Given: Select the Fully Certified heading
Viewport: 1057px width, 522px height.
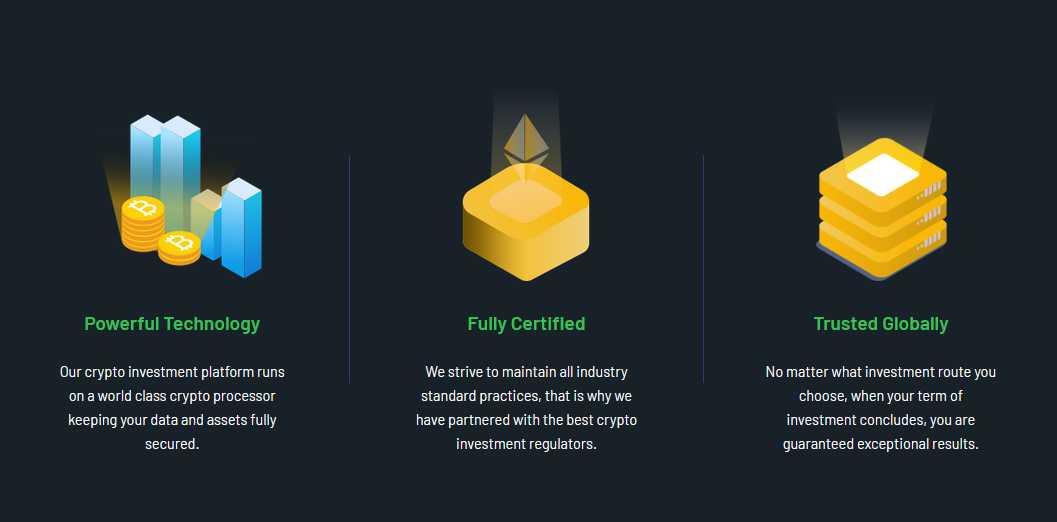Looking at the screenshot, I should tap(526, 324).
